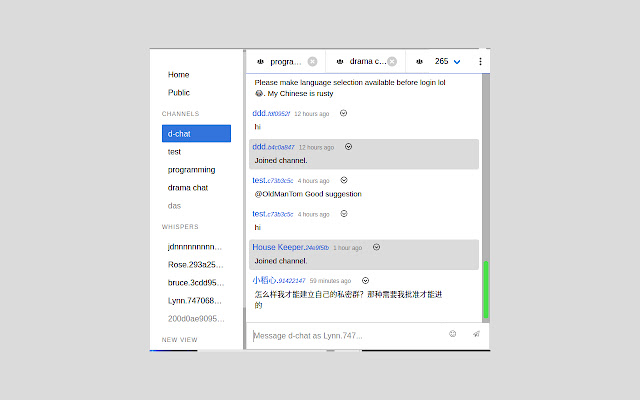Image resolution: width=640 pixels, height=400 pixels.
Task: Click the 'Please make language selection' message
Action: tap(350, 88)
